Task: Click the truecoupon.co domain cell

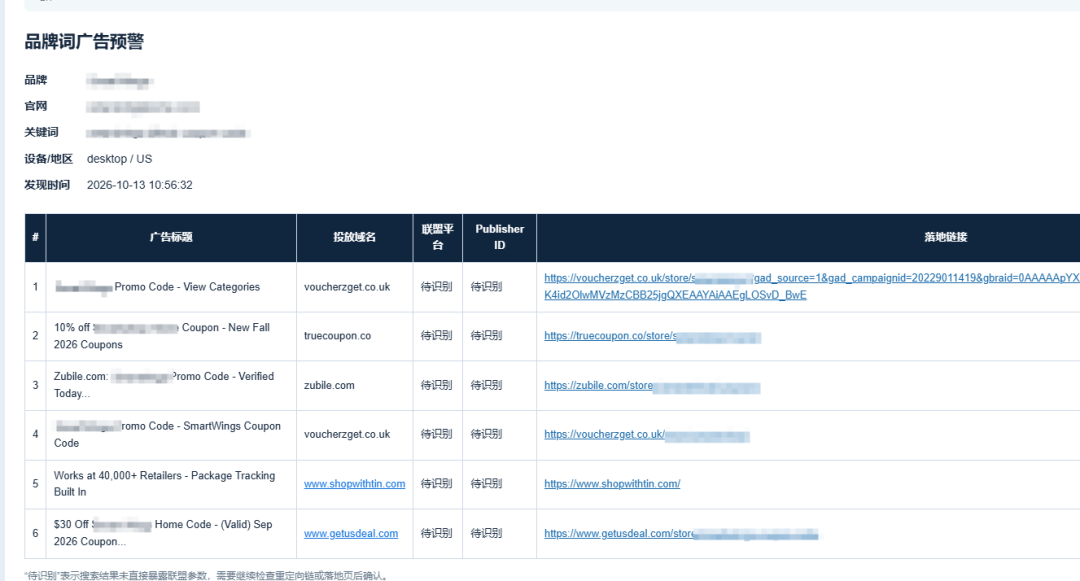Action: coord(338,336)
